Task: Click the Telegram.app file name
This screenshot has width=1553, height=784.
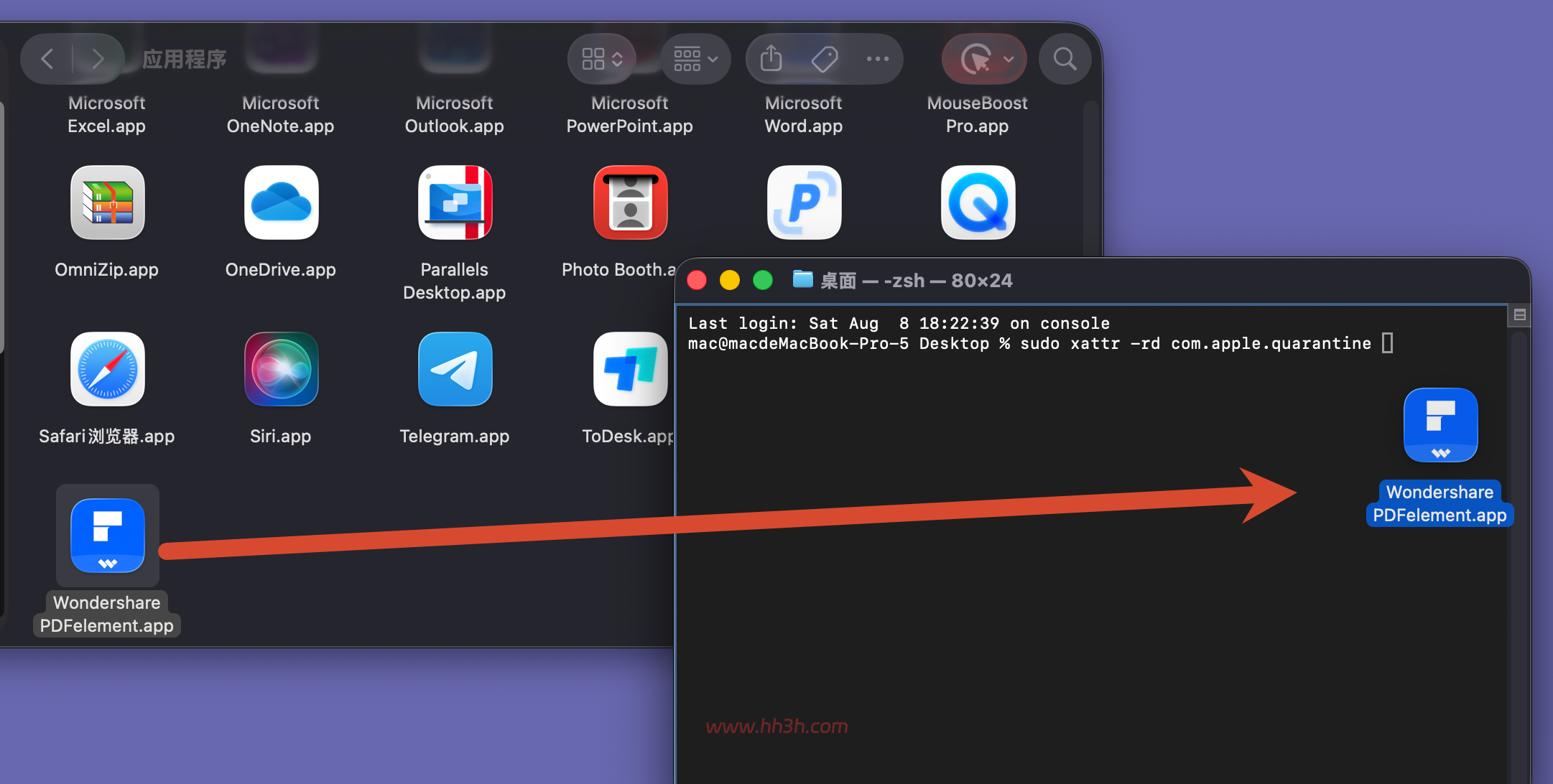Action: click(x=455, y=437)
